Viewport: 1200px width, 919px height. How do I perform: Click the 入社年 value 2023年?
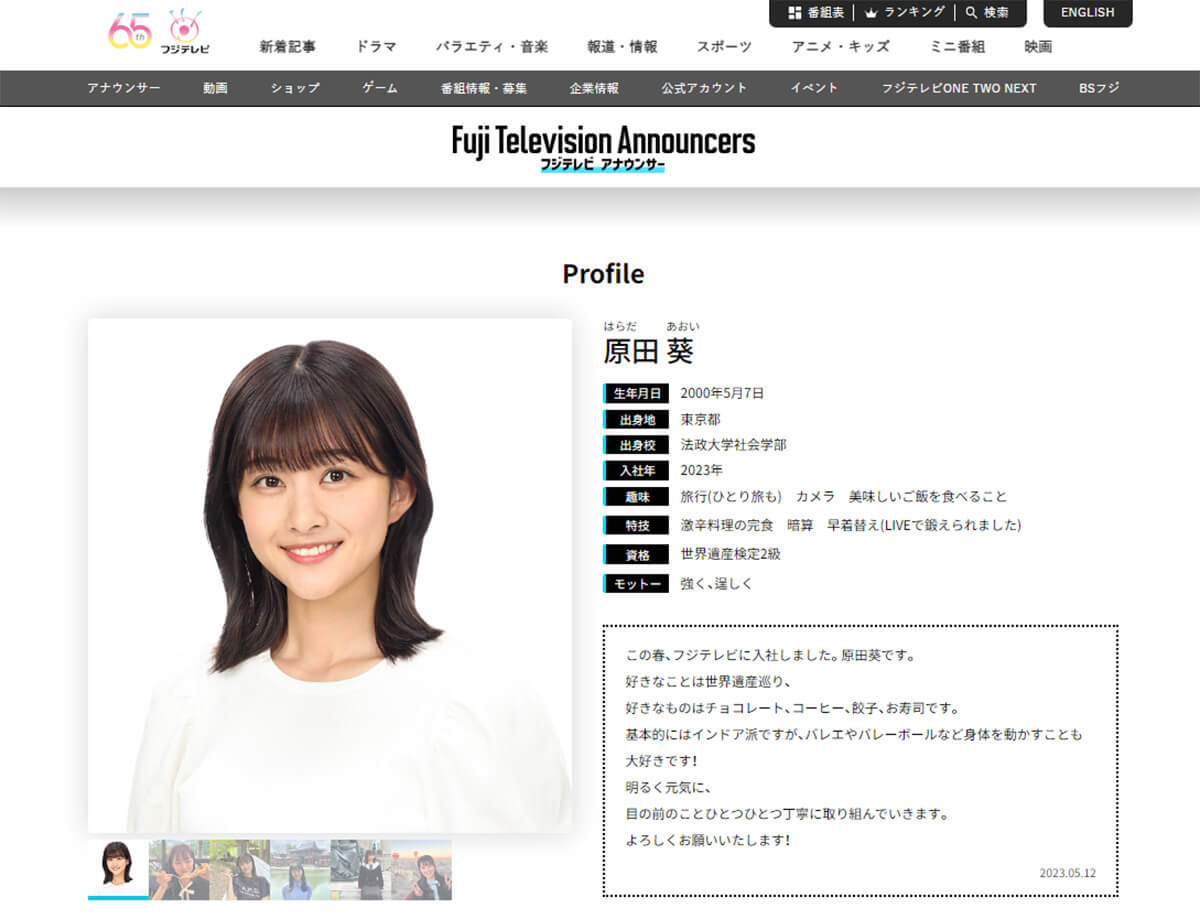point(702,470)
